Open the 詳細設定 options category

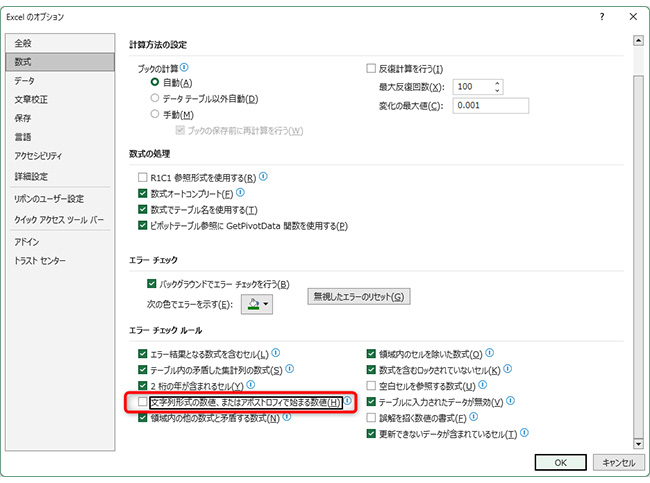[60, 176]
